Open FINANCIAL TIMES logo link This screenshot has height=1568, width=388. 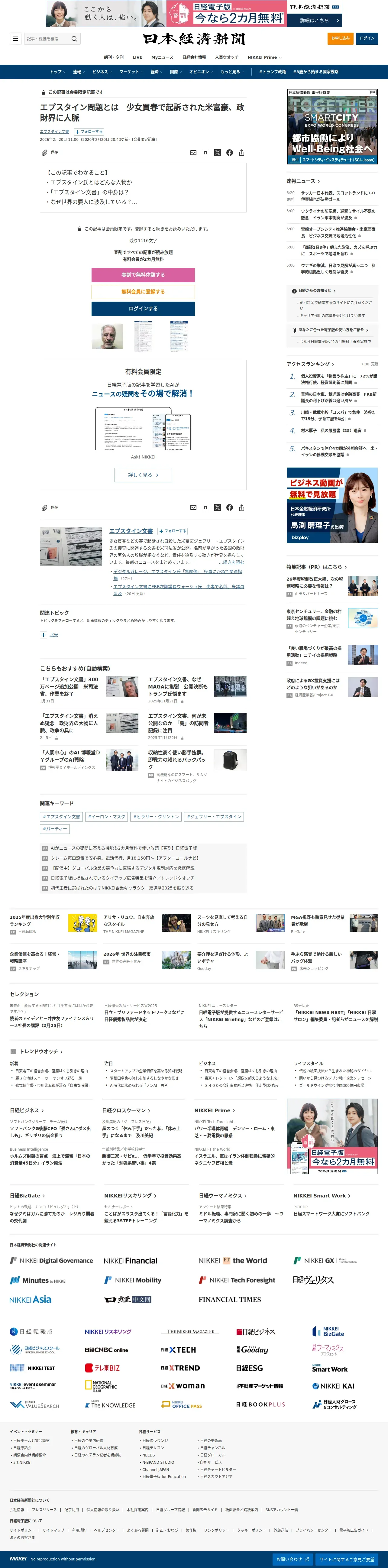pos(230,1300)
